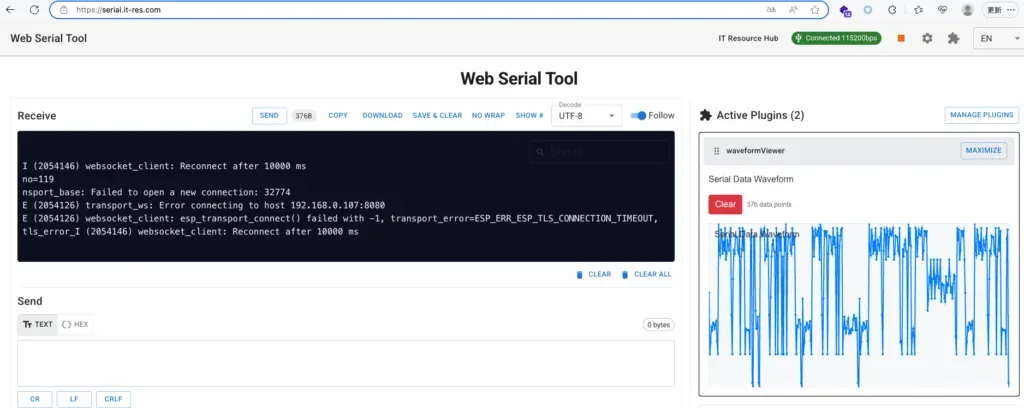Open the browser extensions puzzle icon
The height and width of the screenshot is (408, 1024).
[892, 10]
